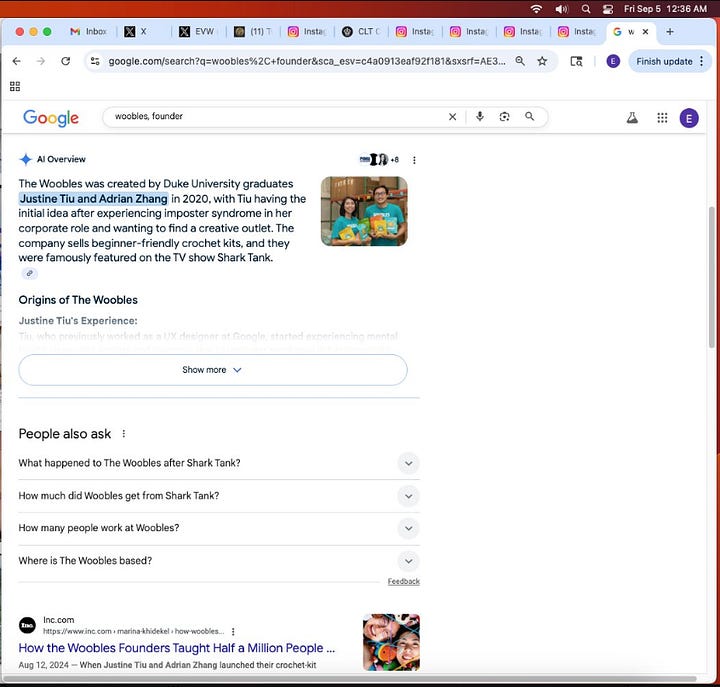Open the Chrome profile avatar in toolbar

coord(613,61)
